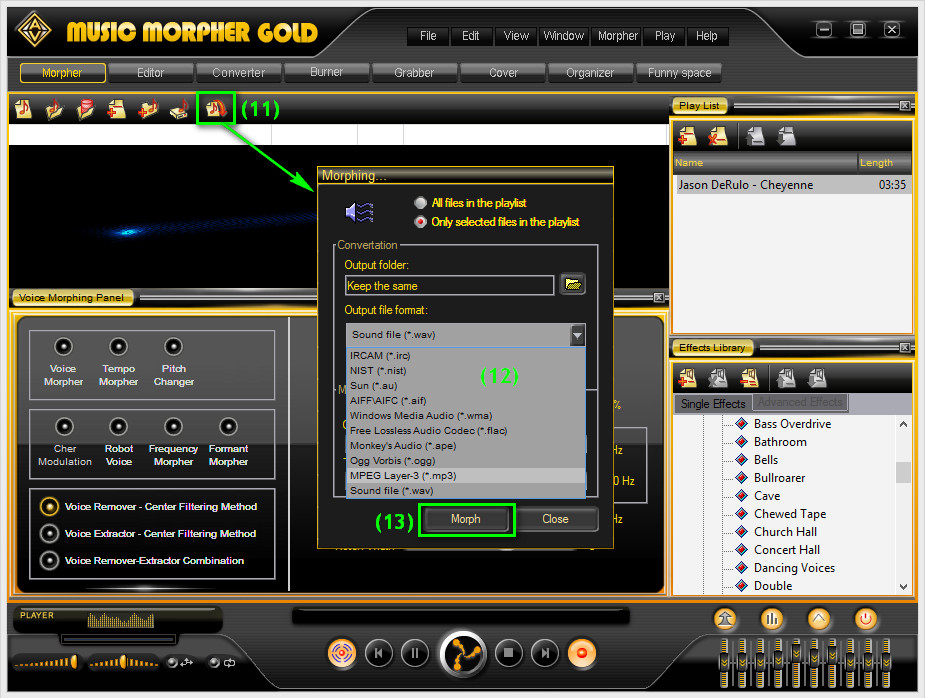925x698 pixels.
Task: Click the Morph files icon in the Morpher toolbar
Action: coord(215,108)
